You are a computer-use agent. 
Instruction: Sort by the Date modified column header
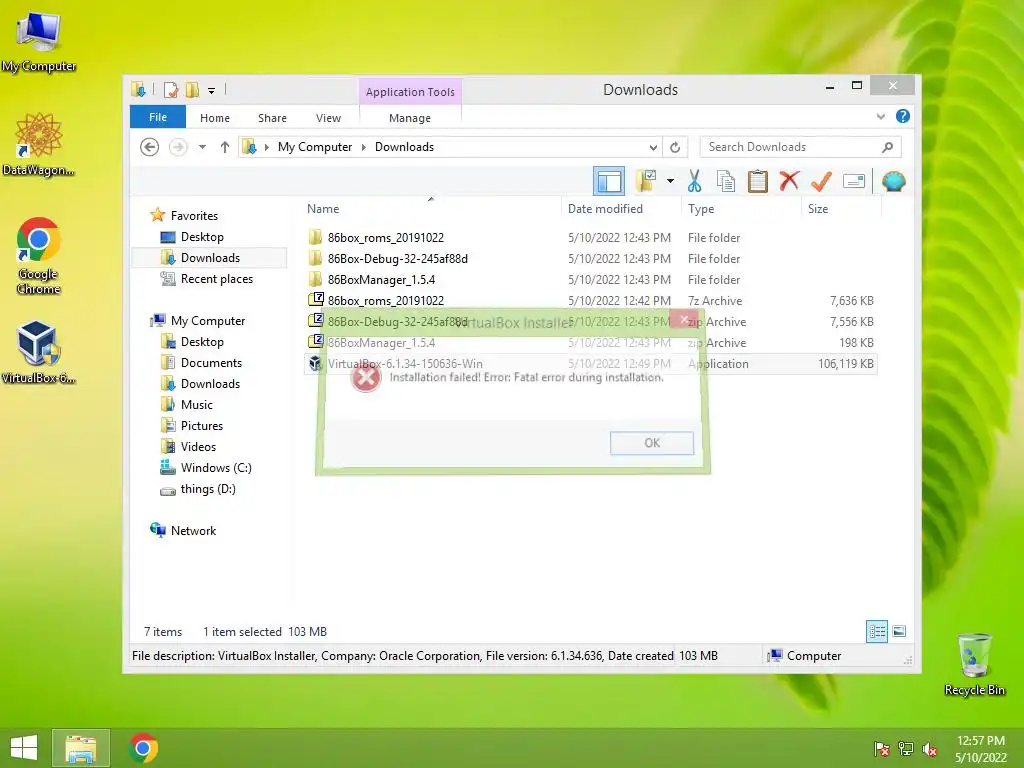point(621,209)
